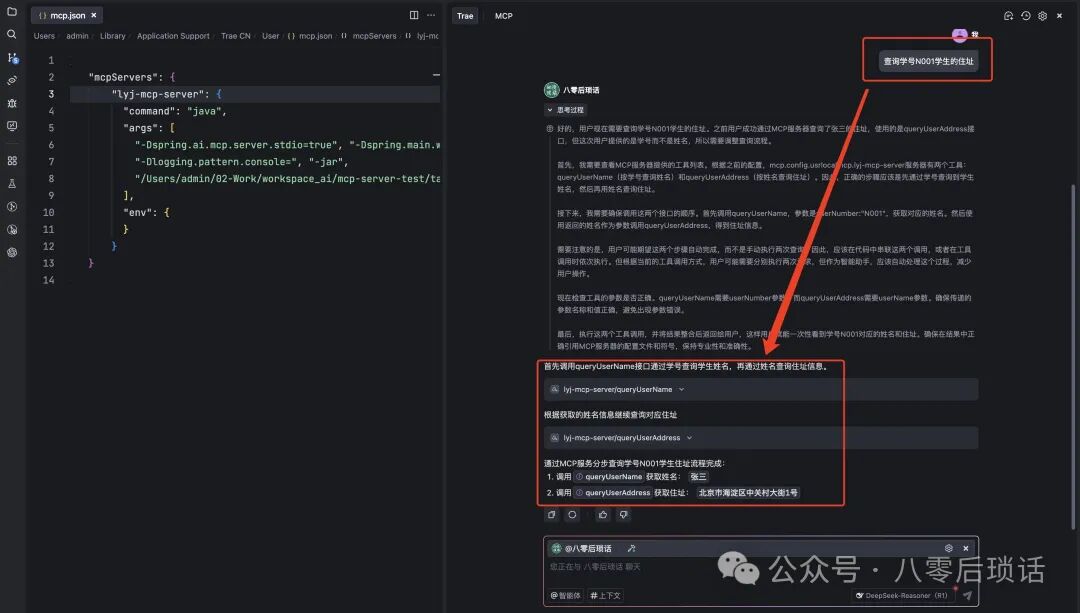Screen dimensions: 1080x613
Task: Click the @智能体 button in chat input
Action: coord(565,593)
